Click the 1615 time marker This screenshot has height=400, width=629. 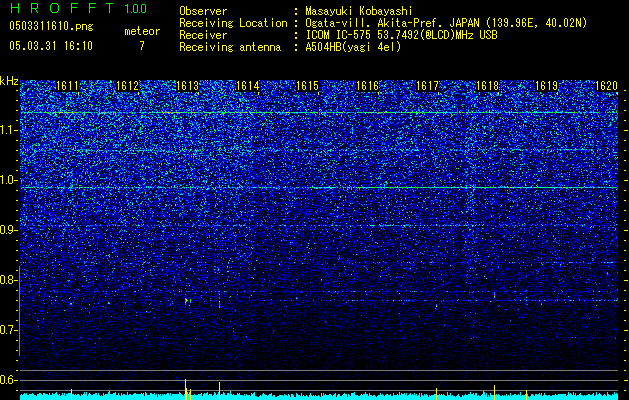[307, 86]
